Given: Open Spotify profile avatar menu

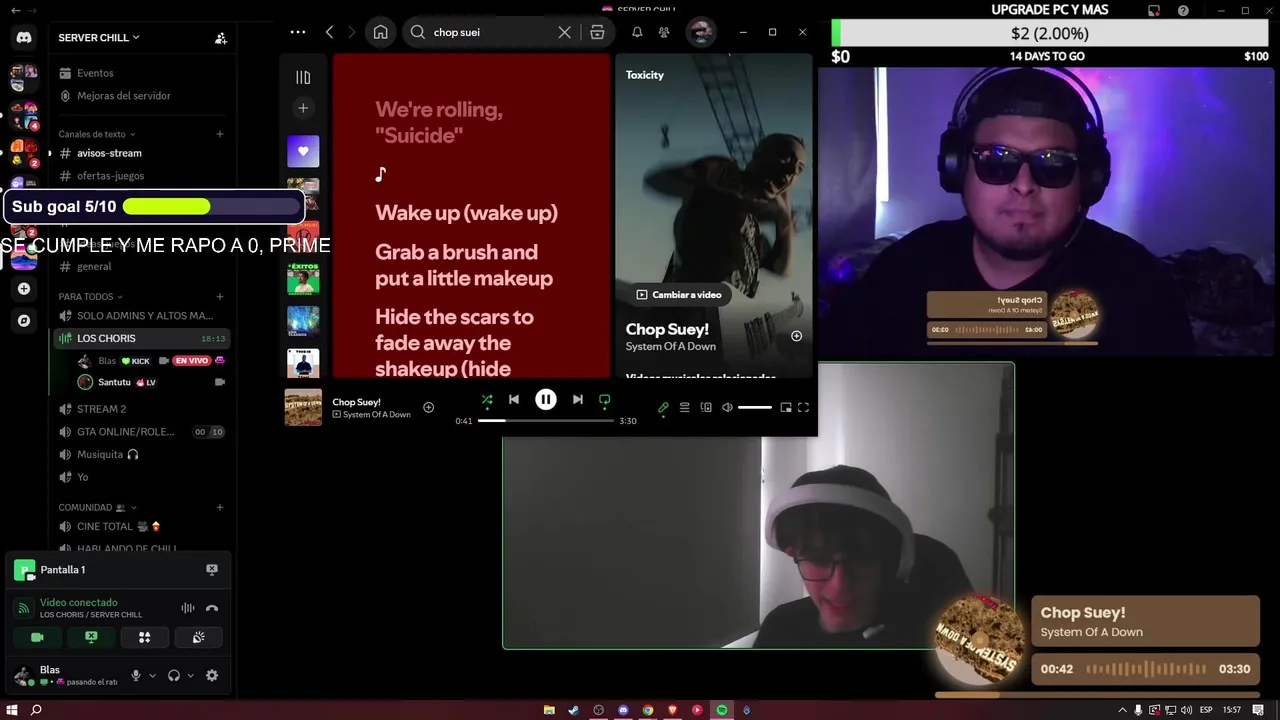Looking at the screenshot, I should click(701, 32).
